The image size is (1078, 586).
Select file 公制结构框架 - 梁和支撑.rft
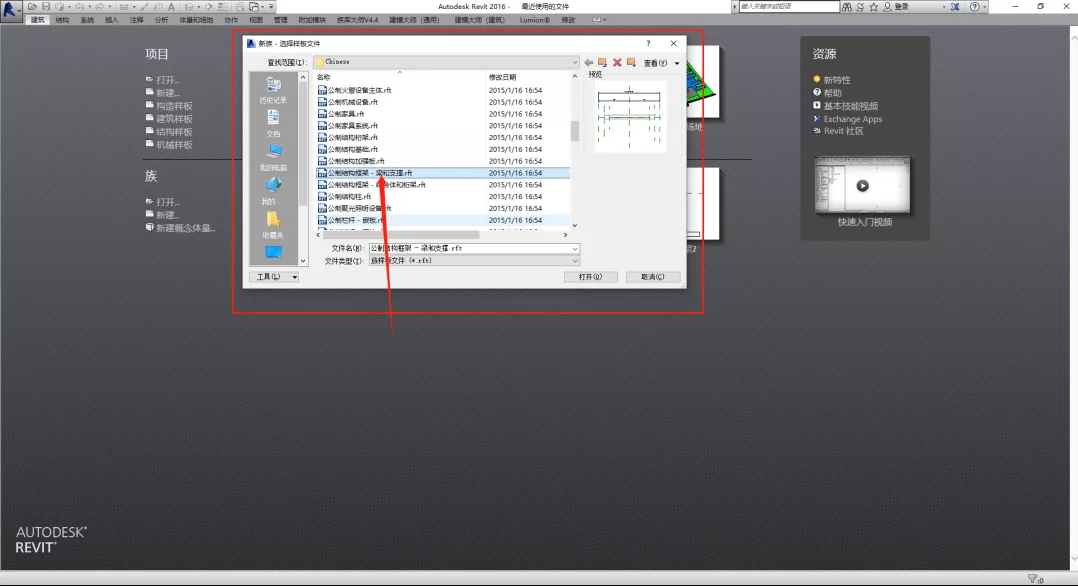click(x=443, y=173)
